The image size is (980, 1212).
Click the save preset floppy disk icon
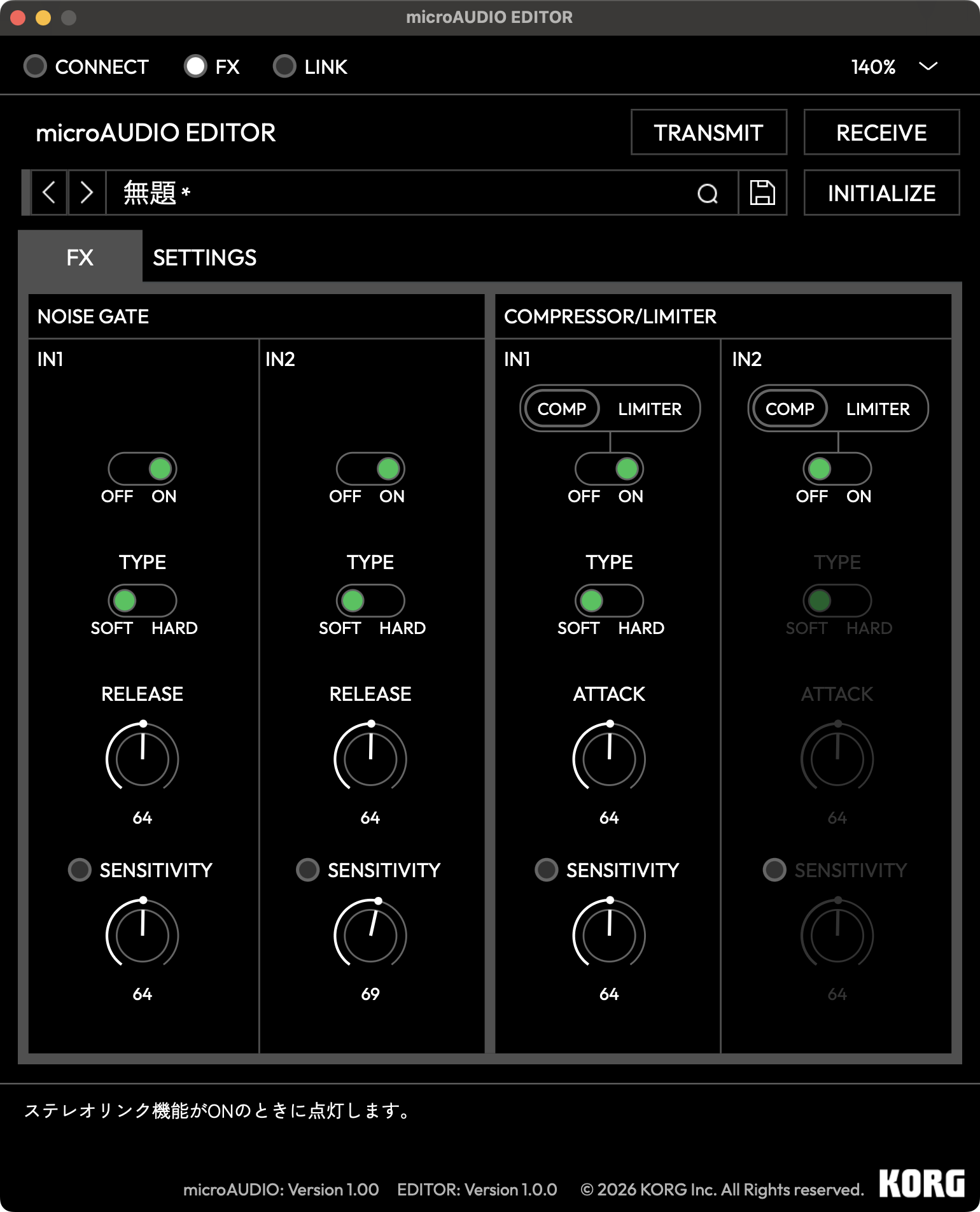pos(762,193)
